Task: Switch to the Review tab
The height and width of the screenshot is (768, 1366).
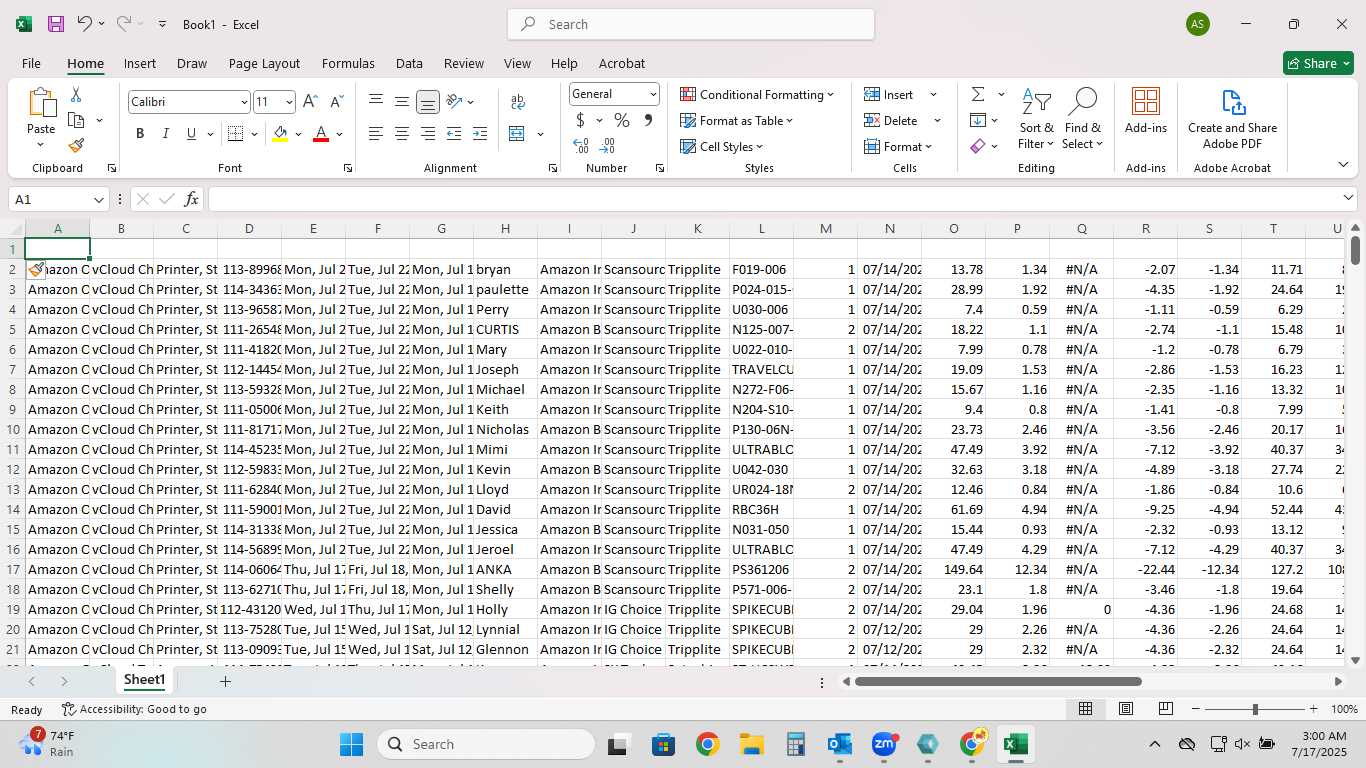Action: point(464,63)
